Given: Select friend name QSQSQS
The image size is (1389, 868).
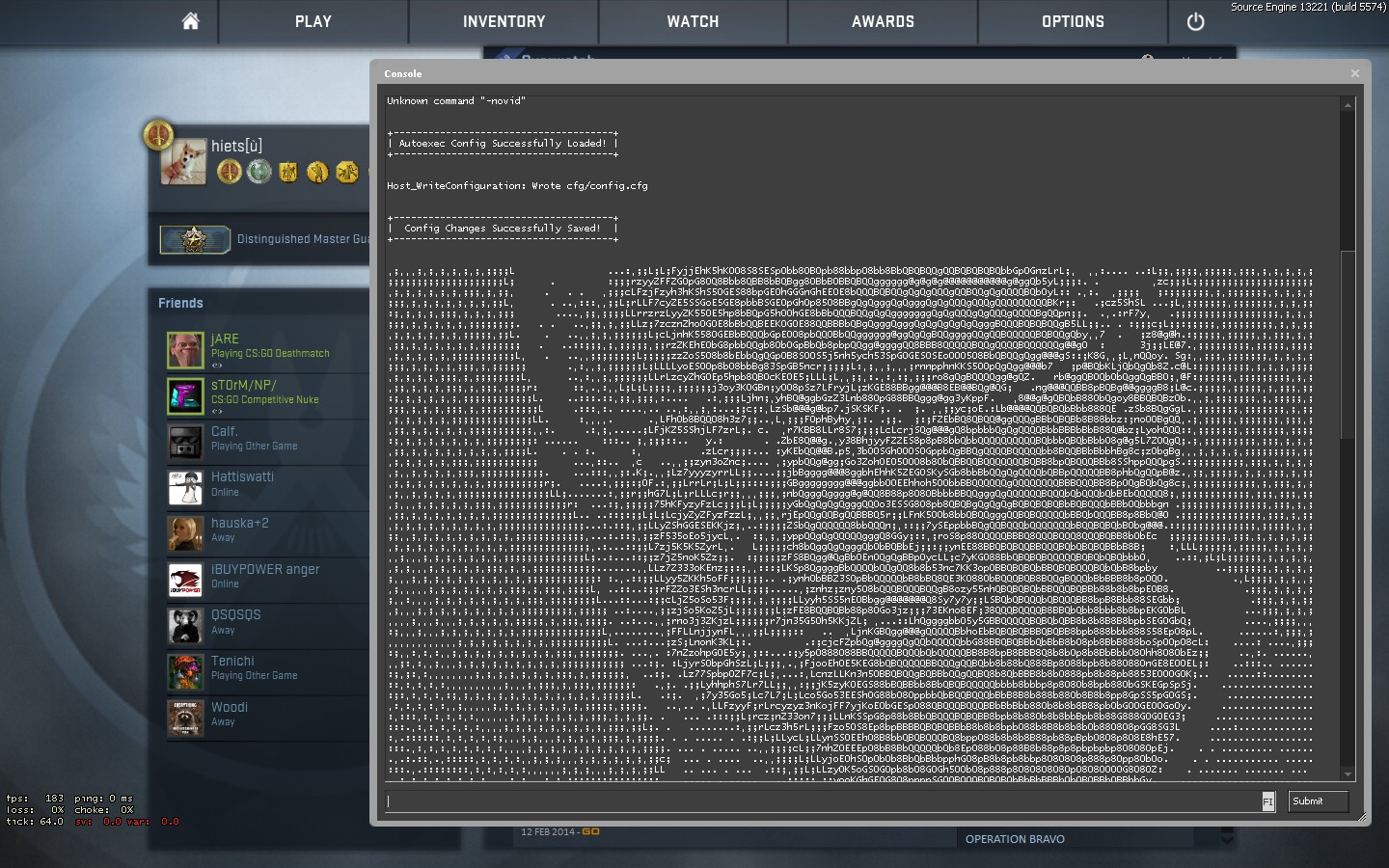Looking at the screenshot, I should tap(235, 614).
